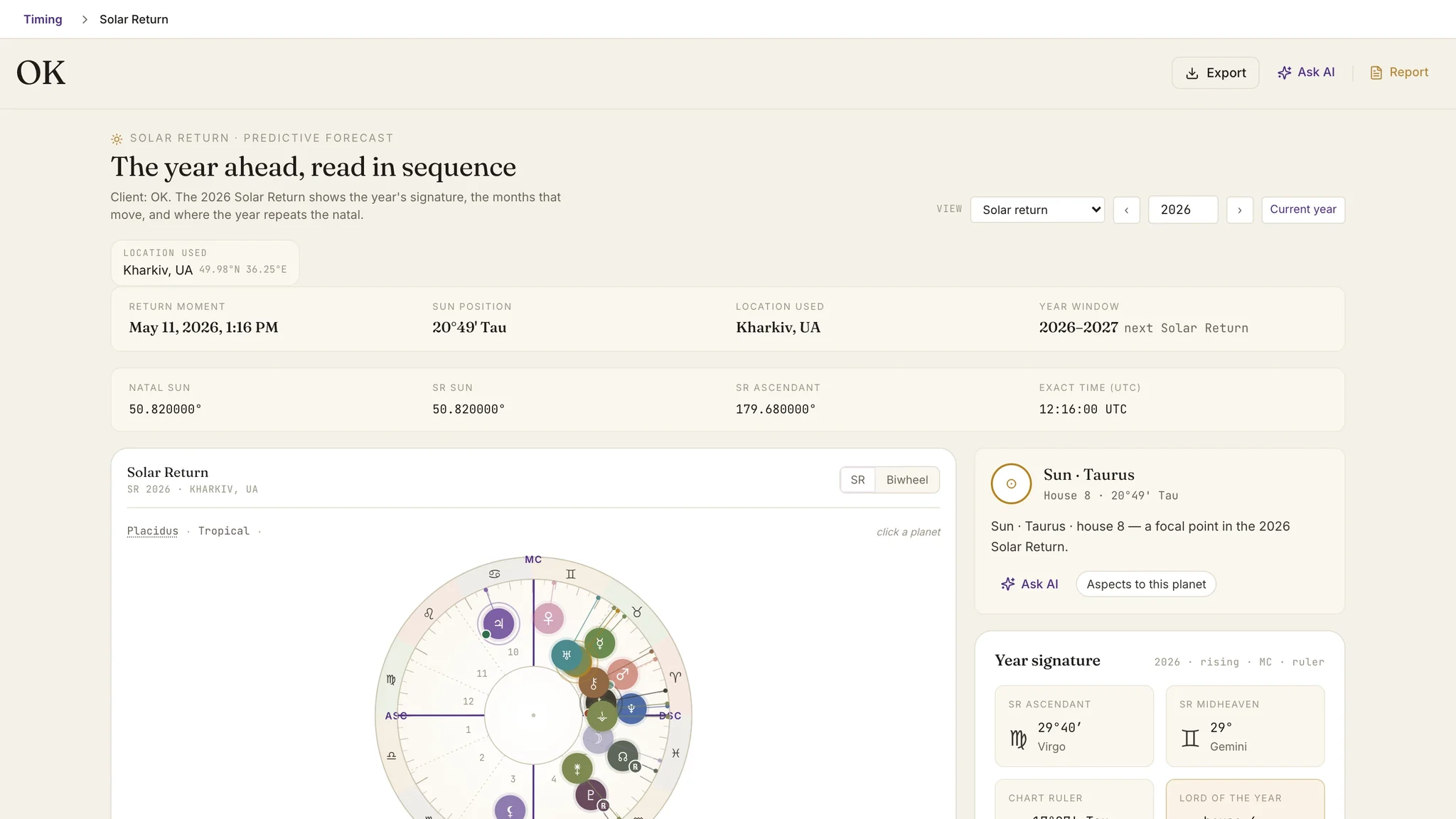Viewport: 1456px width, 819px height.
Task: Click the Chart Ruler card
Action: pyautogui.click(x=1074, y=800)
